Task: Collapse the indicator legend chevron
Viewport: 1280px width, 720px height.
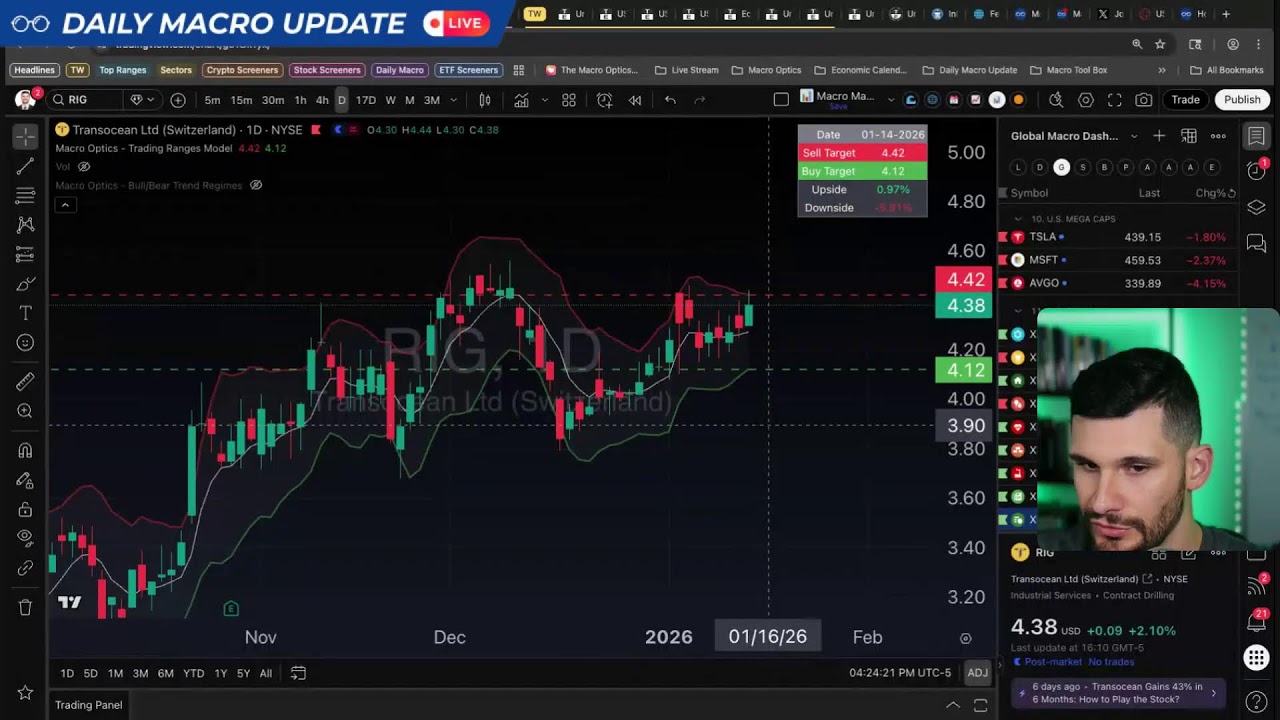Action: [x=65, y=205]
